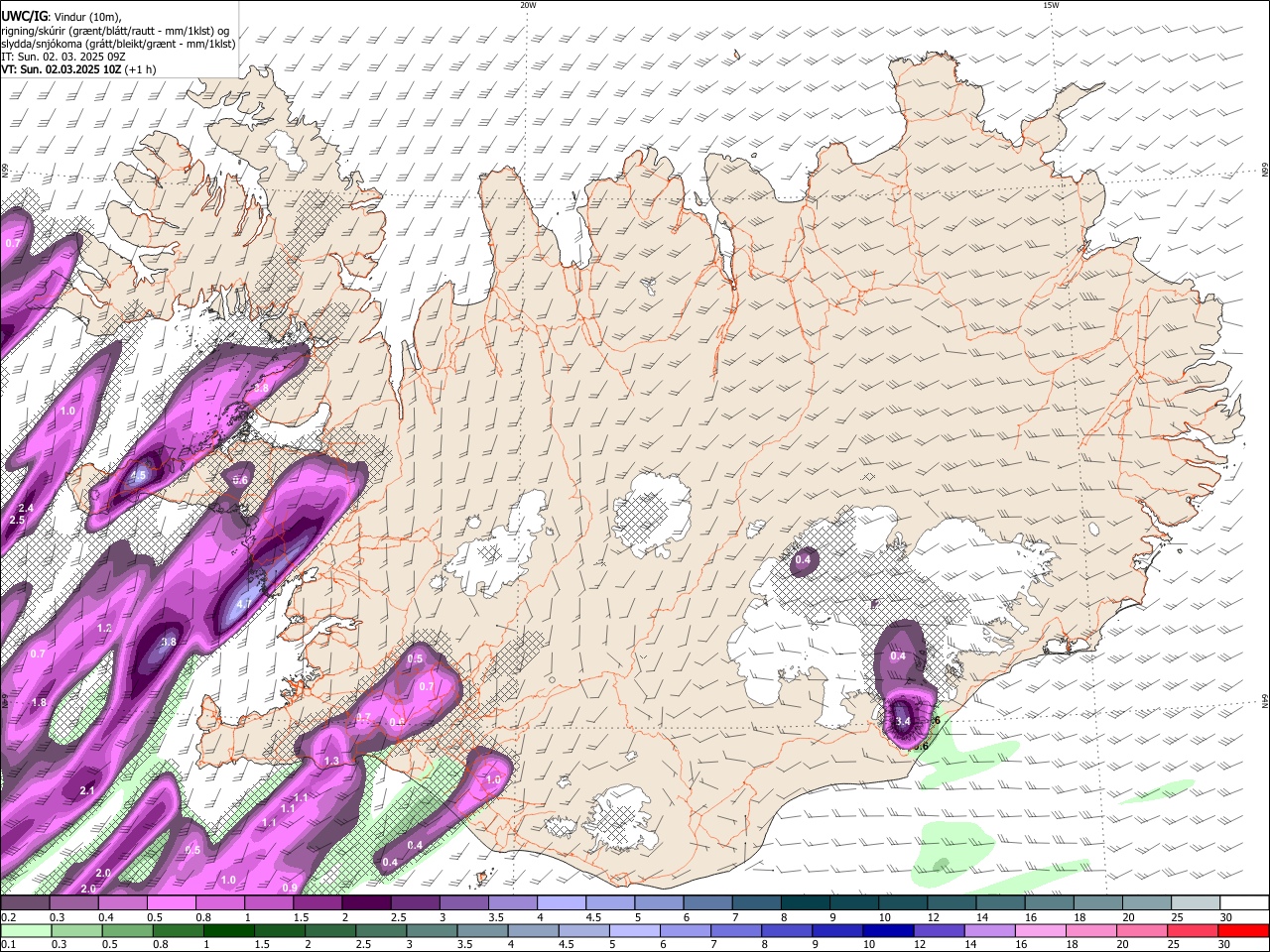The width and height of the screenshot is (1270, 952).
Task: Click the 4.7 precipitation value on the map
Action: [245, 603]
